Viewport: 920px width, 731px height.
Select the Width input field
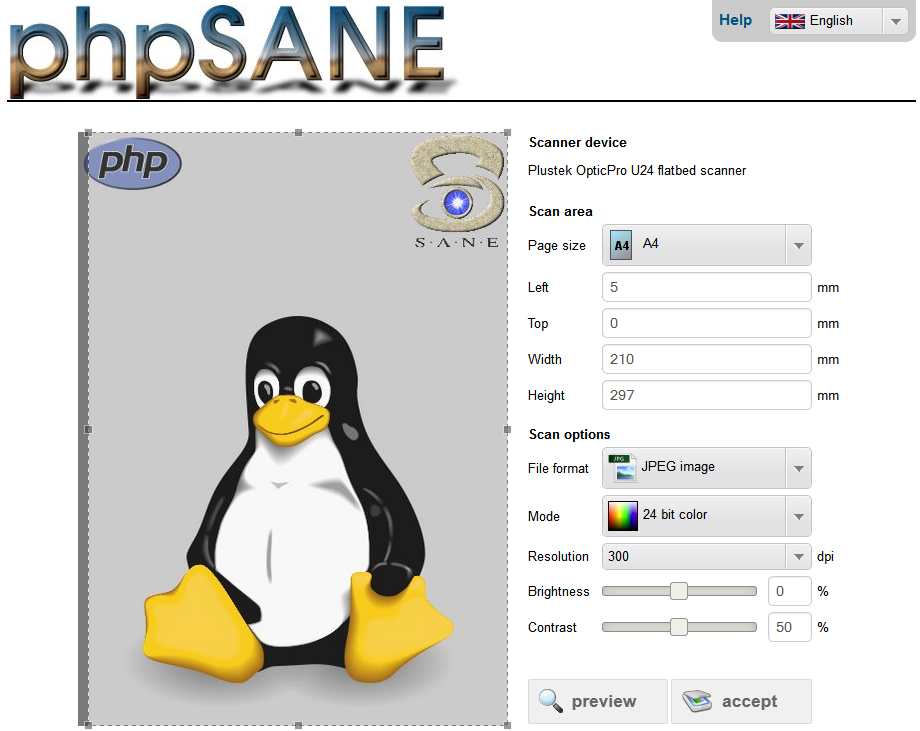pyautogui.click(x=706, y=359)
